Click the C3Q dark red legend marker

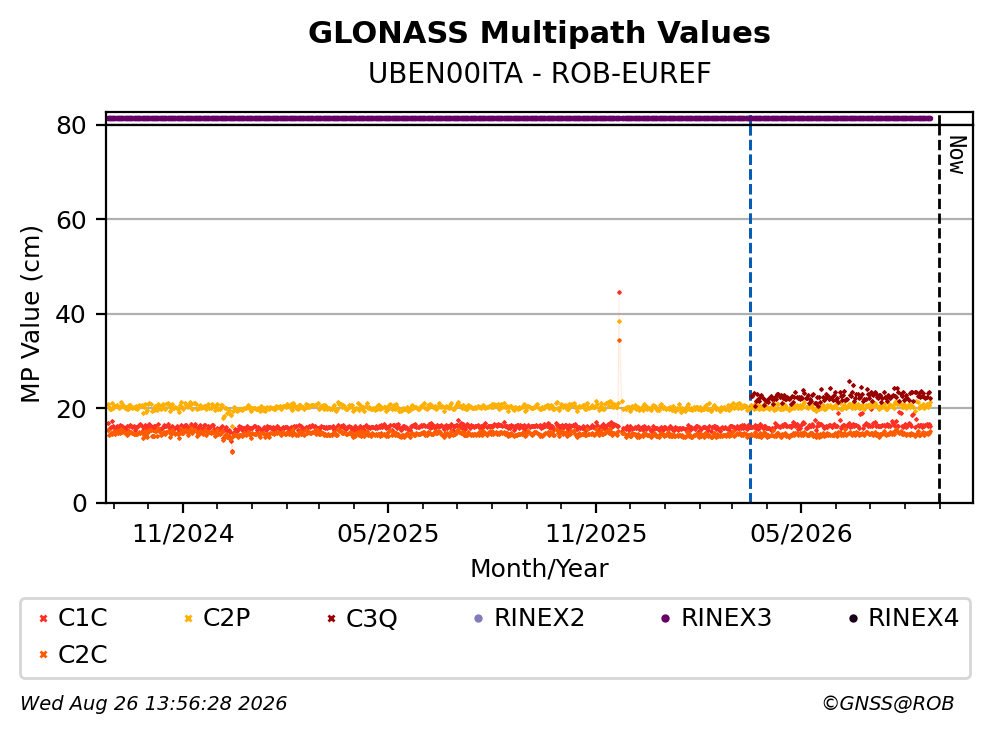(331, 619)
